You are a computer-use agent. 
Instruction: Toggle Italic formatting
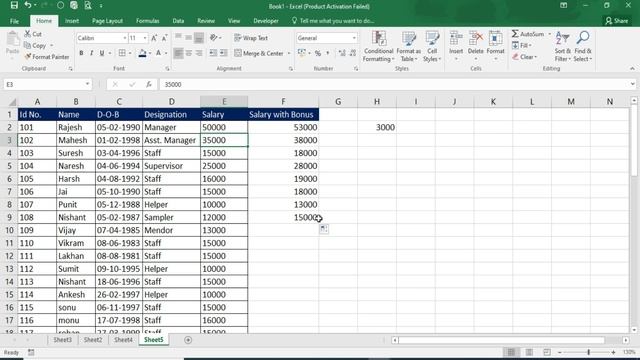click(x=91, y=53)
